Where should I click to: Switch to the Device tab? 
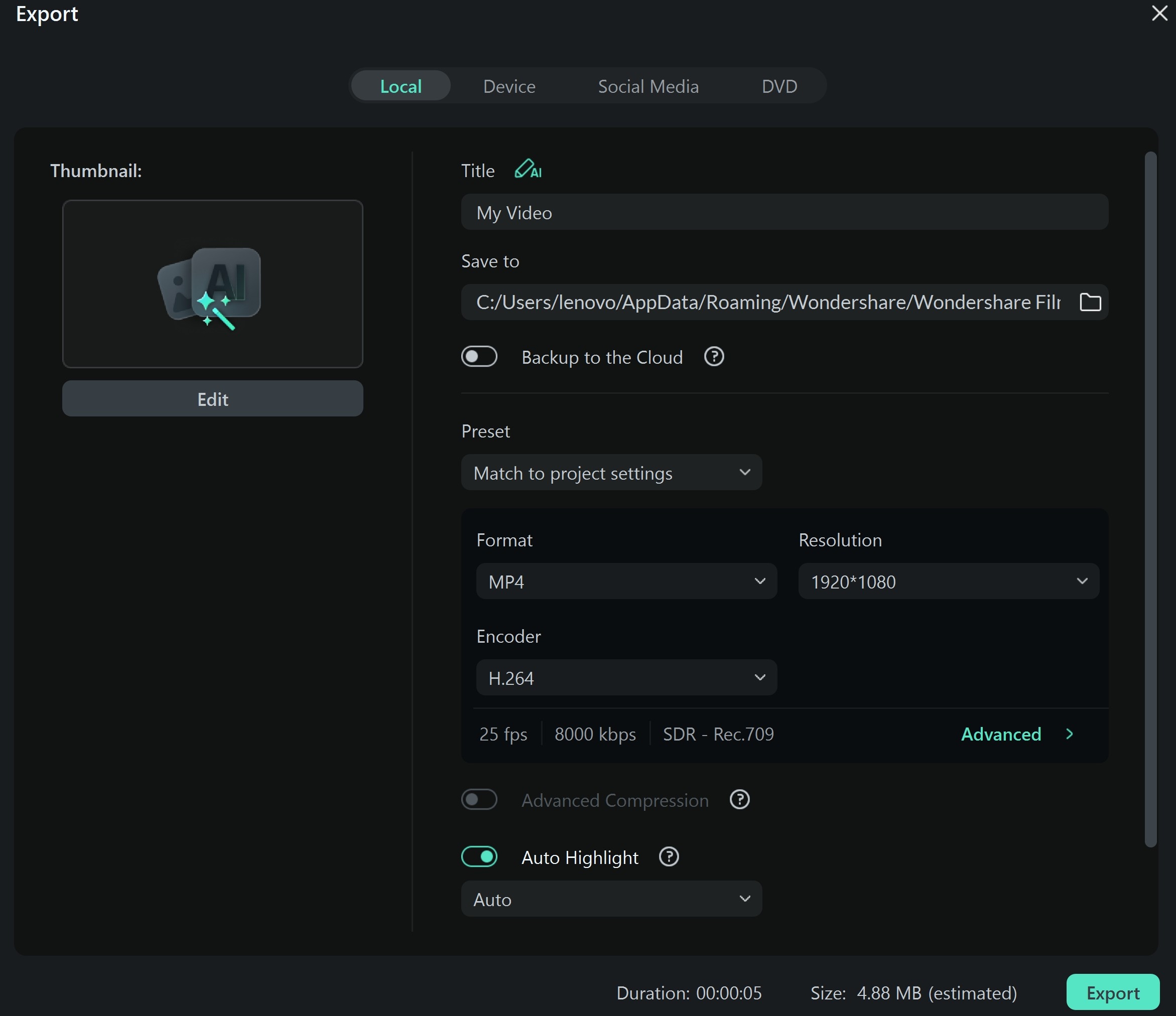pos(509,86)
